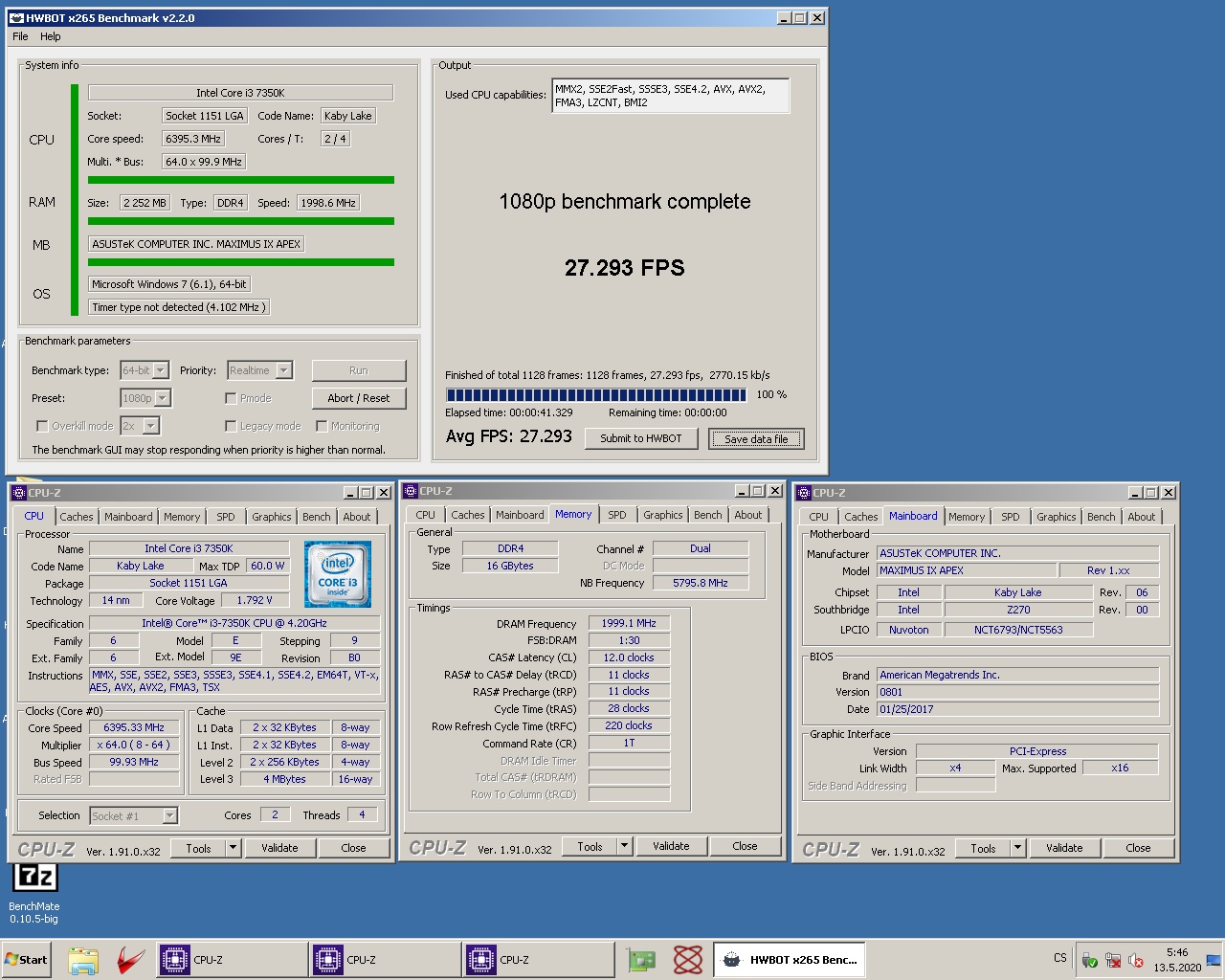Click the green CPU section divider bar
Screen dimensions: 1225x980
[241, 180]
